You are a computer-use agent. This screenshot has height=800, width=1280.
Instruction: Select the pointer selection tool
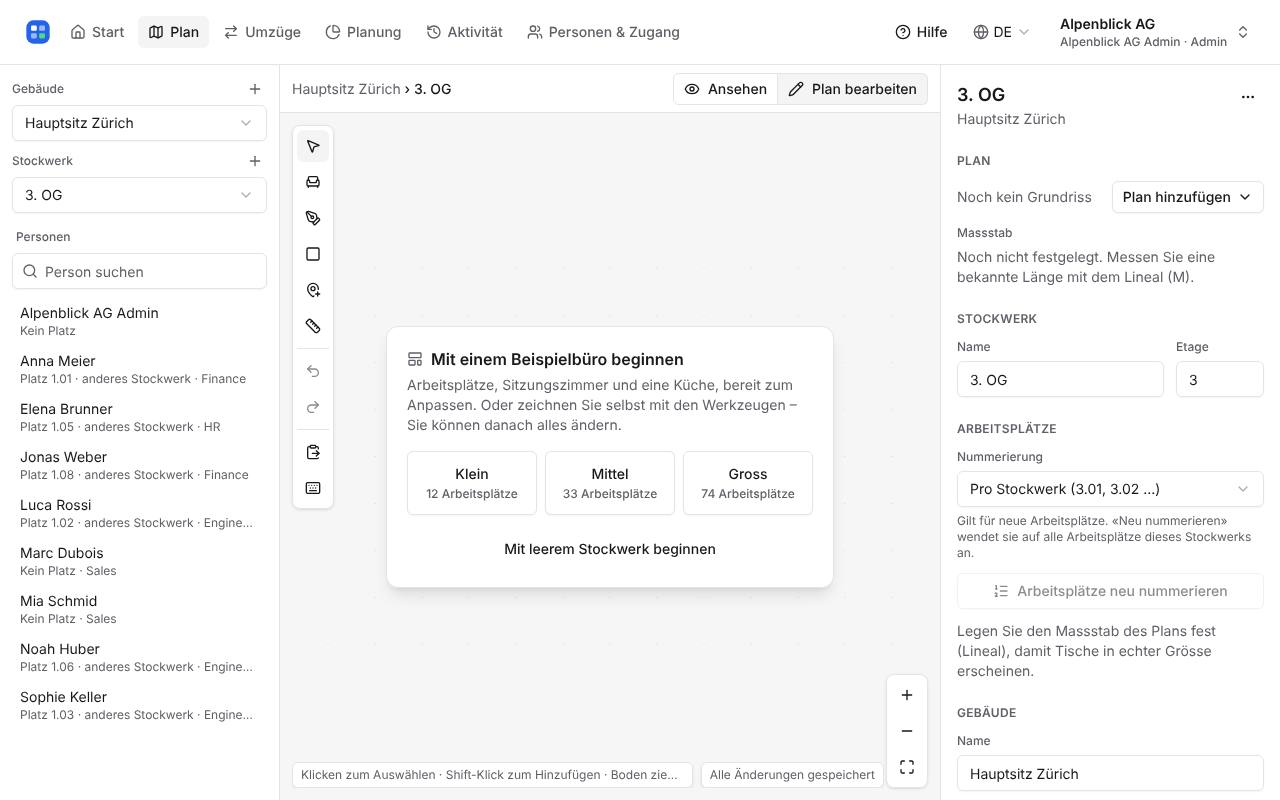313,146
